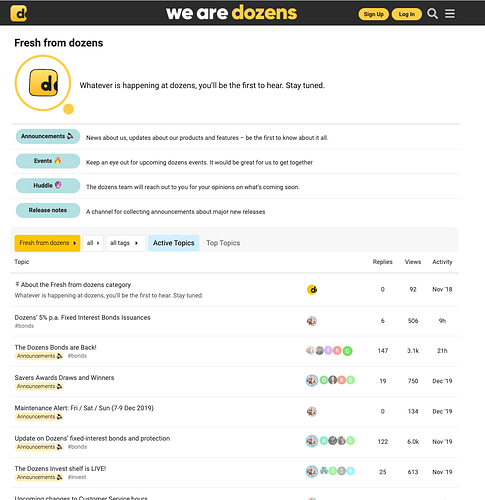Open 'The Dozens Bonds are Back!' topic
The height and width of the screenshot is (500, 485).
(55, 347)
